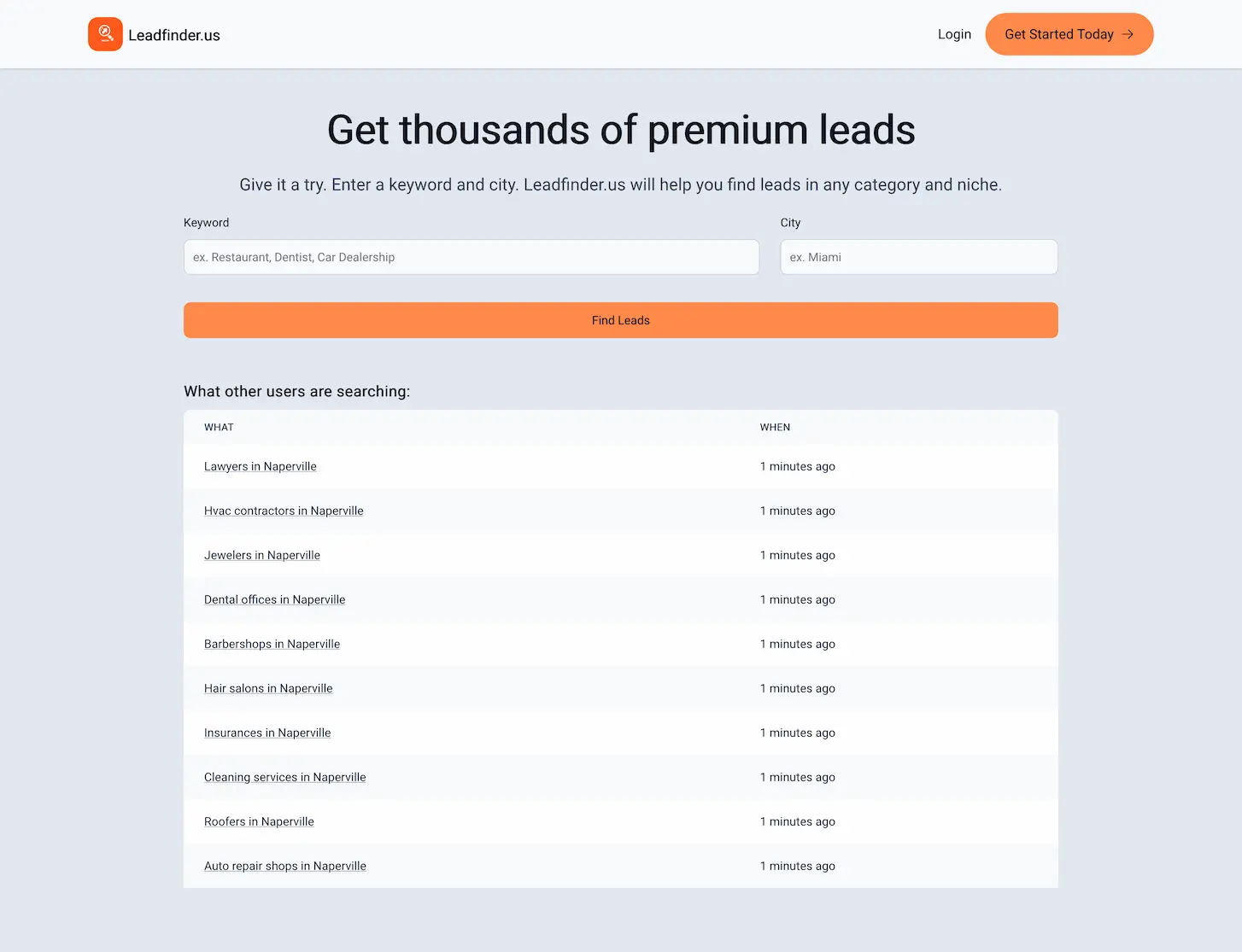Click the WHEN column header

(775, 427)
